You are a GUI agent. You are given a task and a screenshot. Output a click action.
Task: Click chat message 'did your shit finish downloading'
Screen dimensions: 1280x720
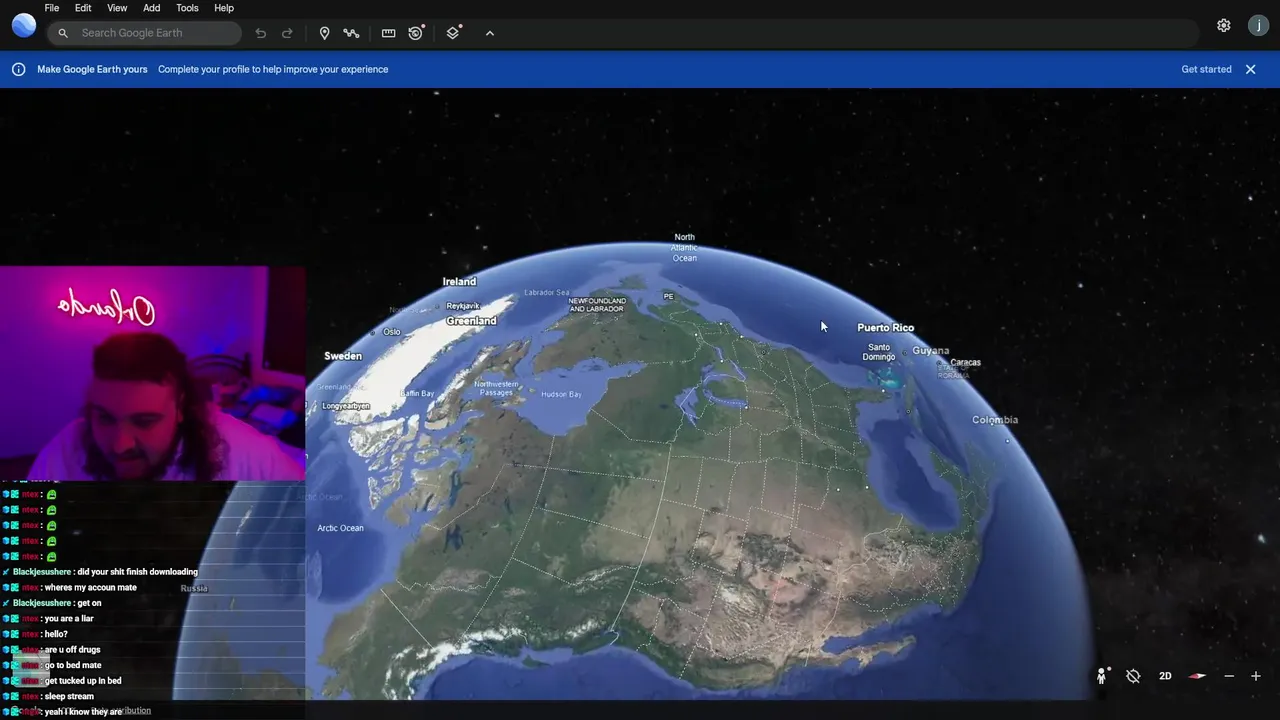[137, 572]
